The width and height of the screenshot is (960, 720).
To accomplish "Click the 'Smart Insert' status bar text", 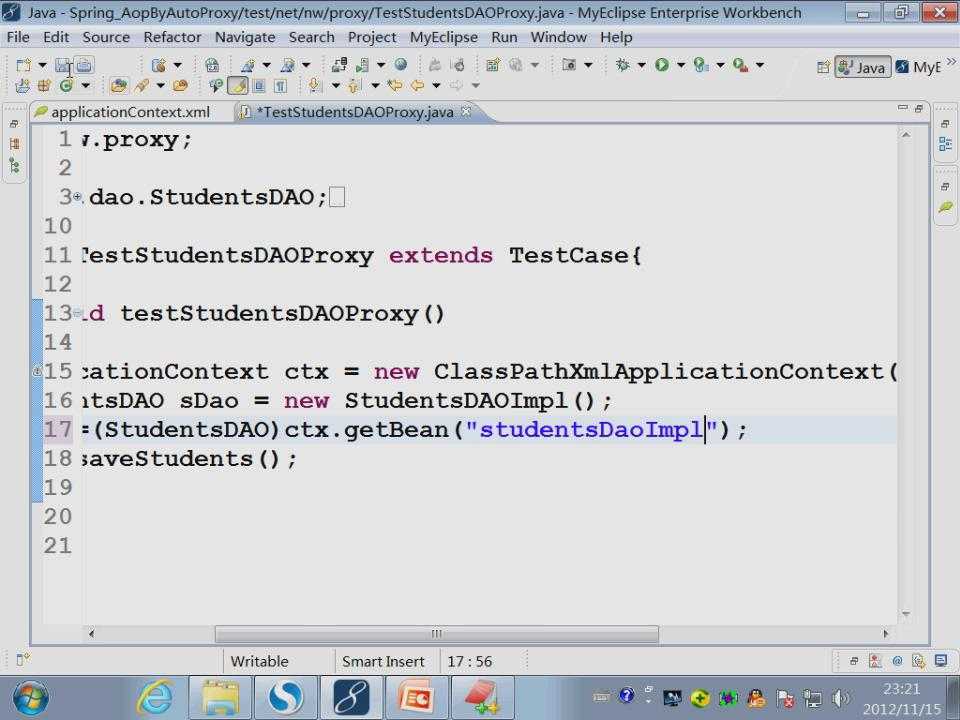I will [383, 661].
